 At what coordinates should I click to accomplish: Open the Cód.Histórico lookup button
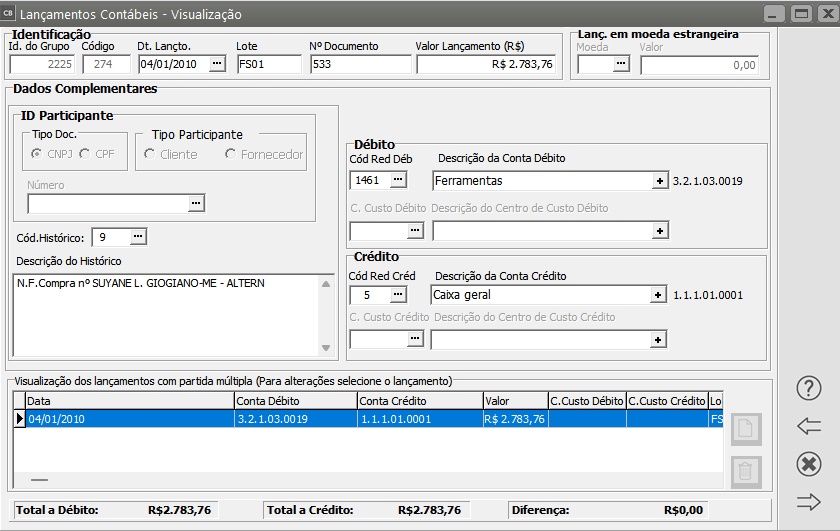pos(138,237)
